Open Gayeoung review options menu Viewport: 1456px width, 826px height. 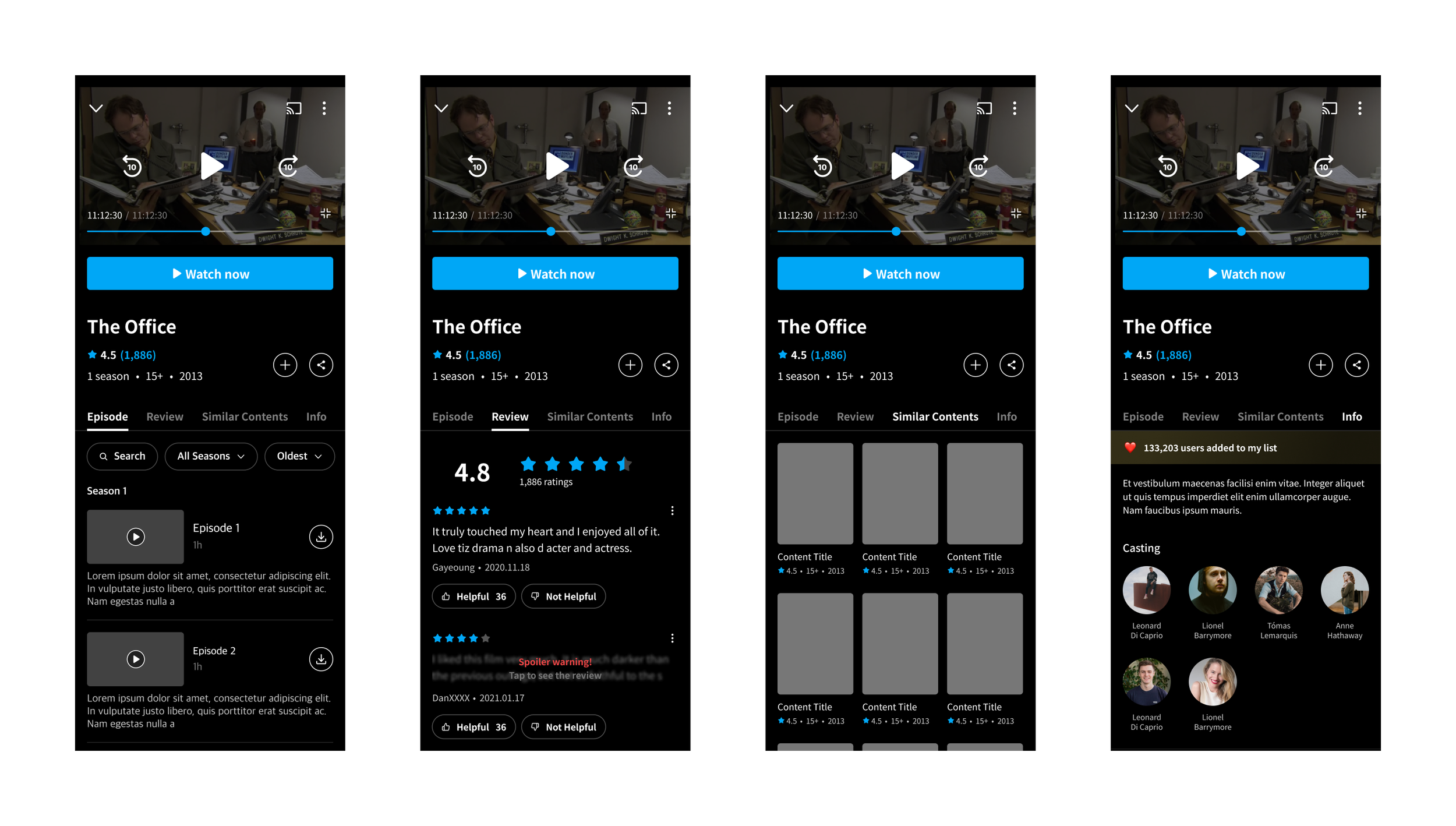(672, 511)
